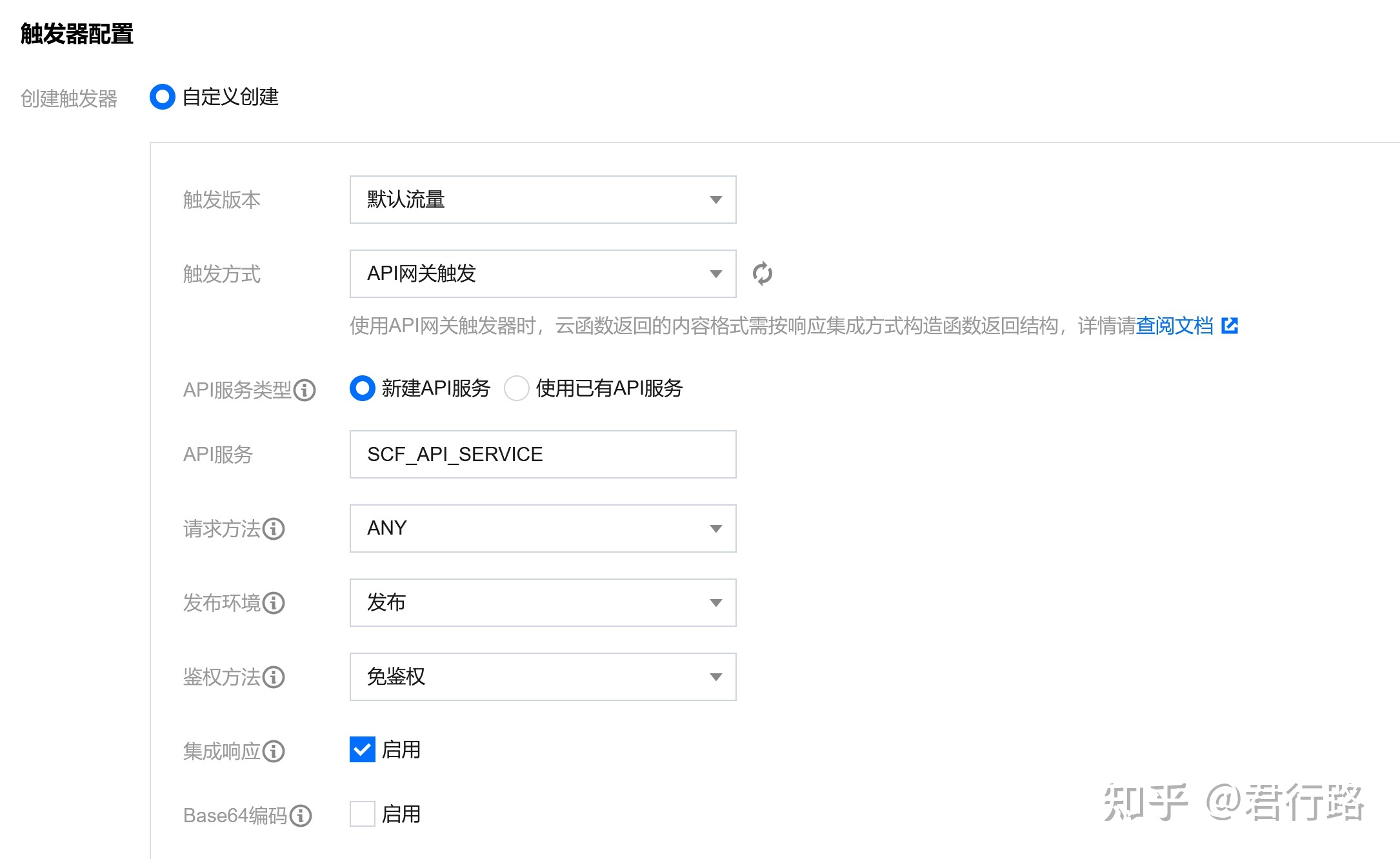This screenshot has height=859, width=1400.
Task: Click the hint text about 使用API网关触发器时
Action: tap(742, 326)
